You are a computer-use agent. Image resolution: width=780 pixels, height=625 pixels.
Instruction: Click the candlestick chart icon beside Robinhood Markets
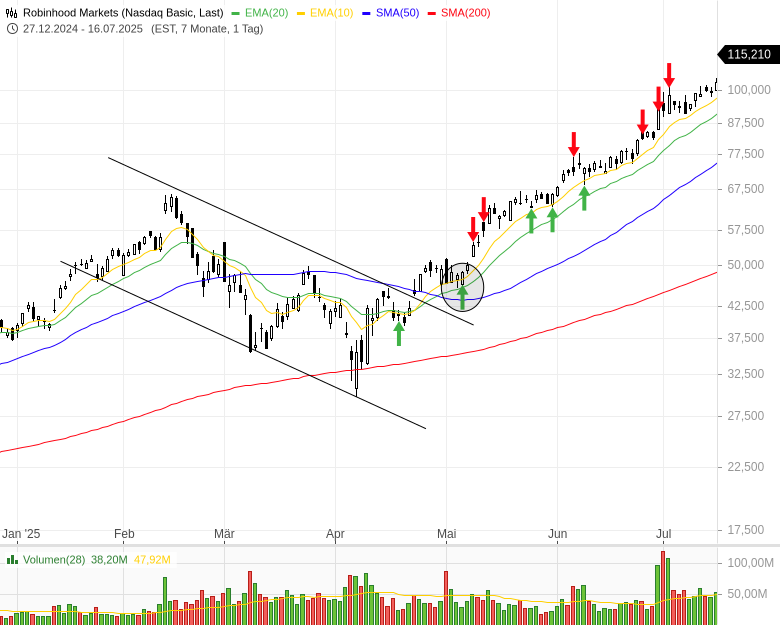click(x=12, y=12)
